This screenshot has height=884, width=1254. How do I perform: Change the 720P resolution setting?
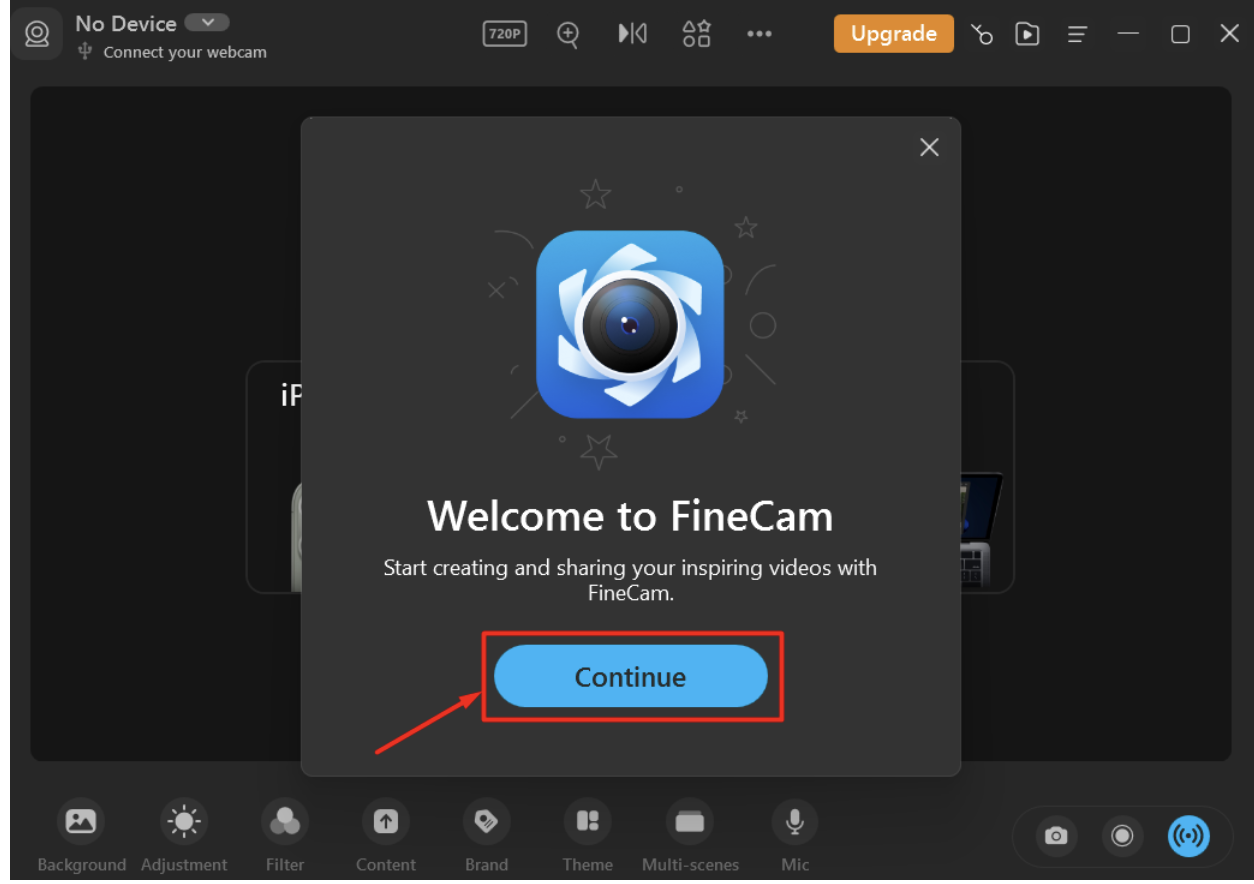(504, 34)
